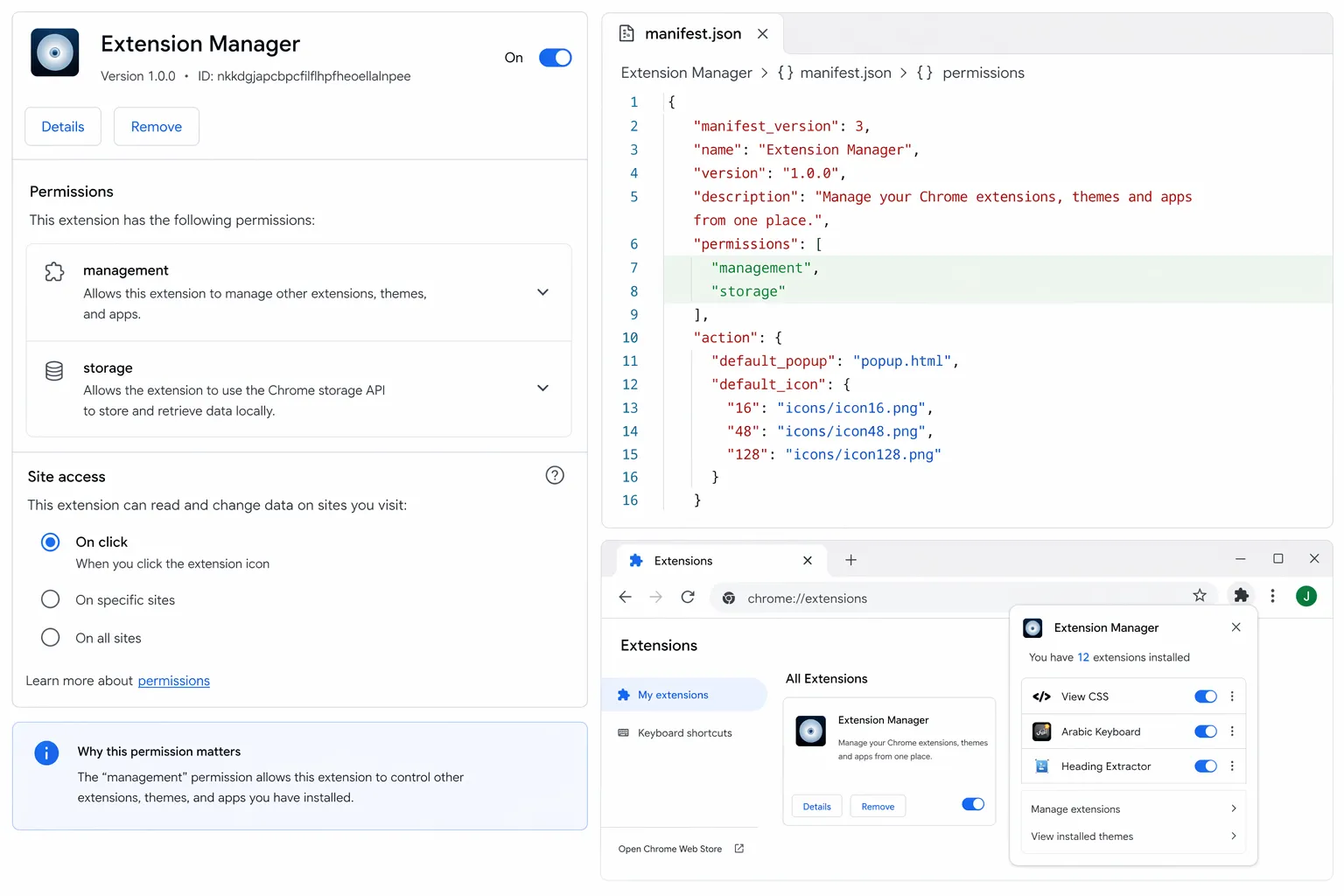Click Extension Manager breadcrumb segment
1344x896 pixels.
click(686, 73)
